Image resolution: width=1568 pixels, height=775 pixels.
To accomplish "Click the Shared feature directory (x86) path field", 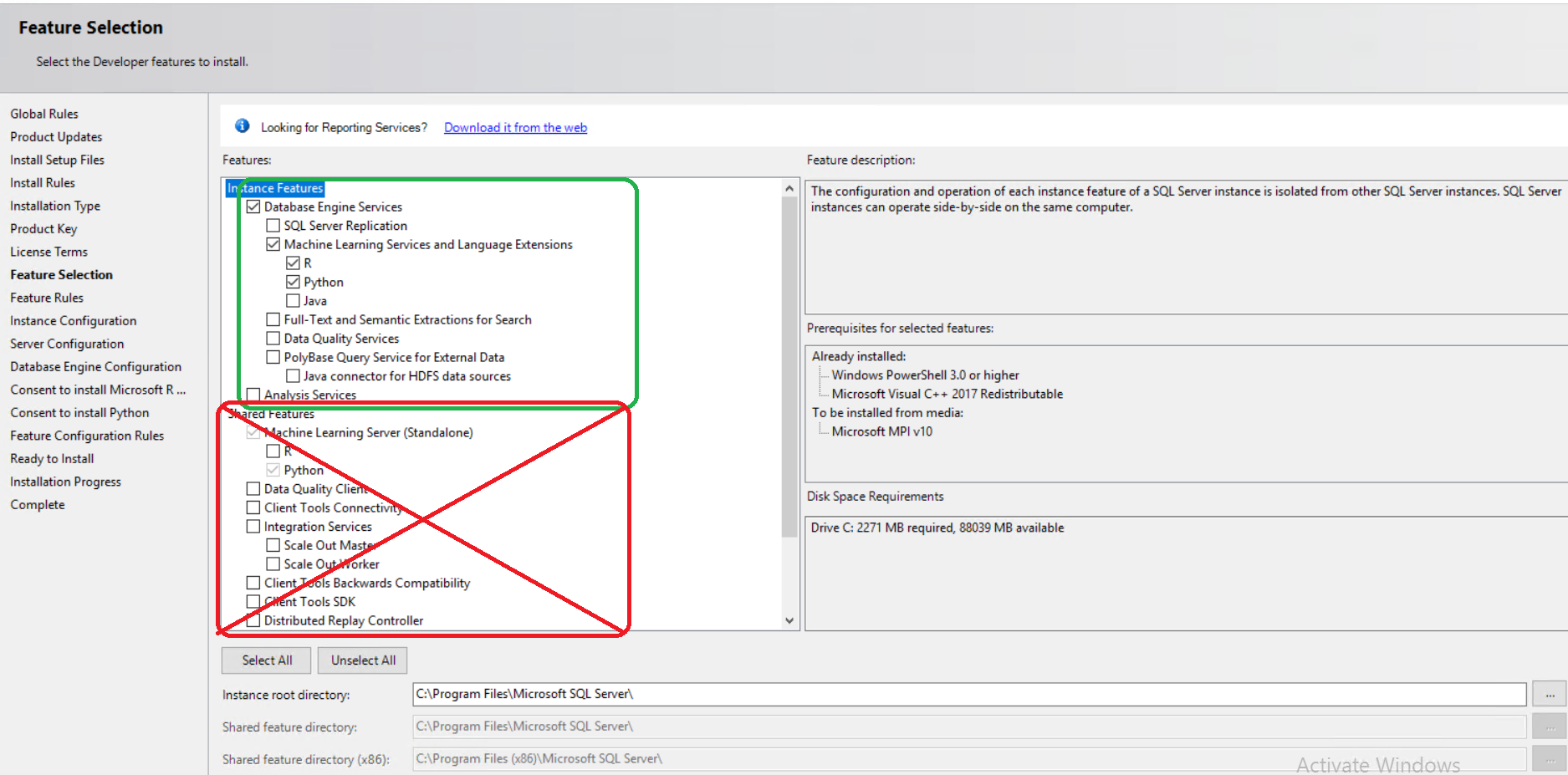I will coord(969,759).
